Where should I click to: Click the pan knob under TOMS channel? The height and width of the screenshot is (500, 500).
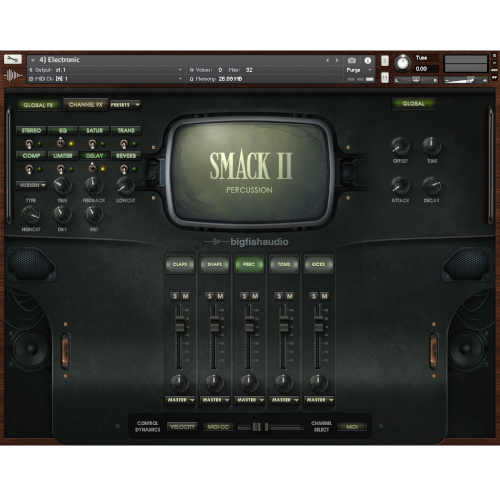pos(284,382)
